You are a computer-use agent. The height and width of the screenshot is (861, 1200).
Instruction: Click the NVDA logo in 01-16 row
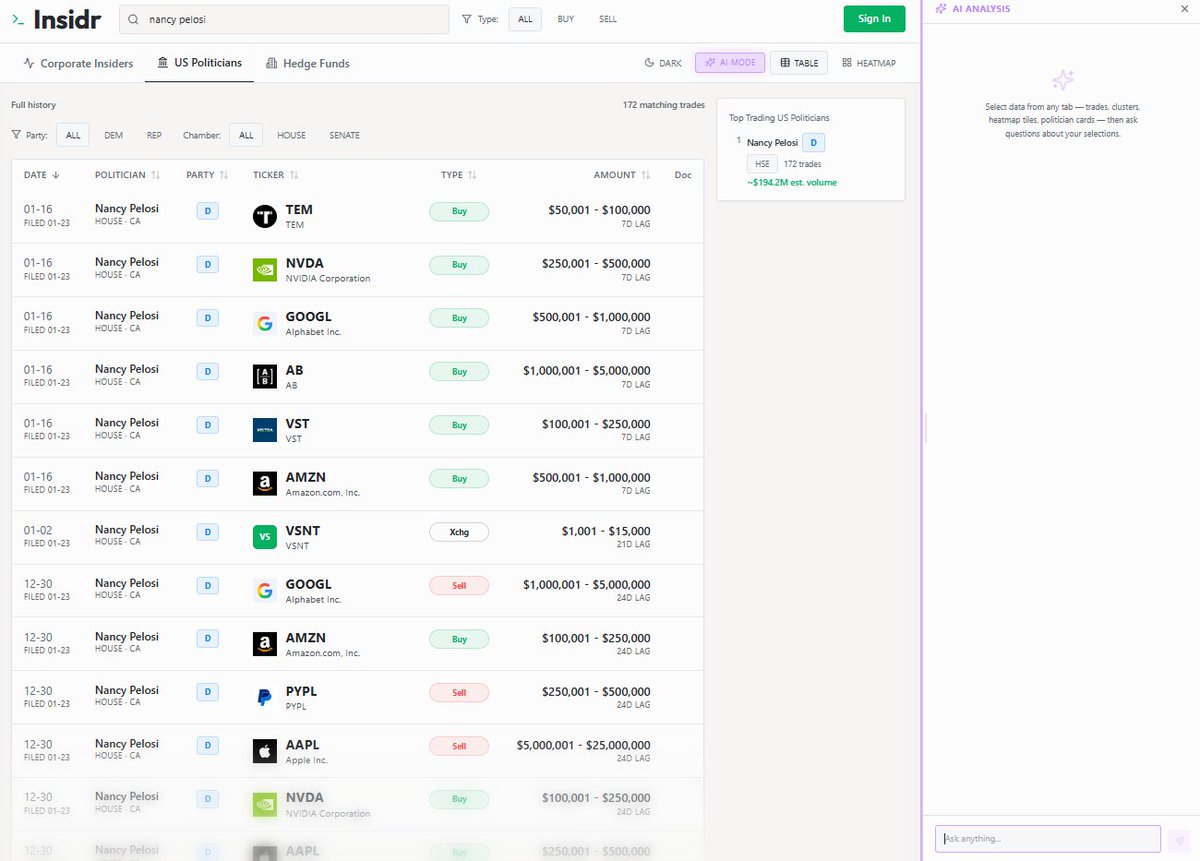[265, 270]
